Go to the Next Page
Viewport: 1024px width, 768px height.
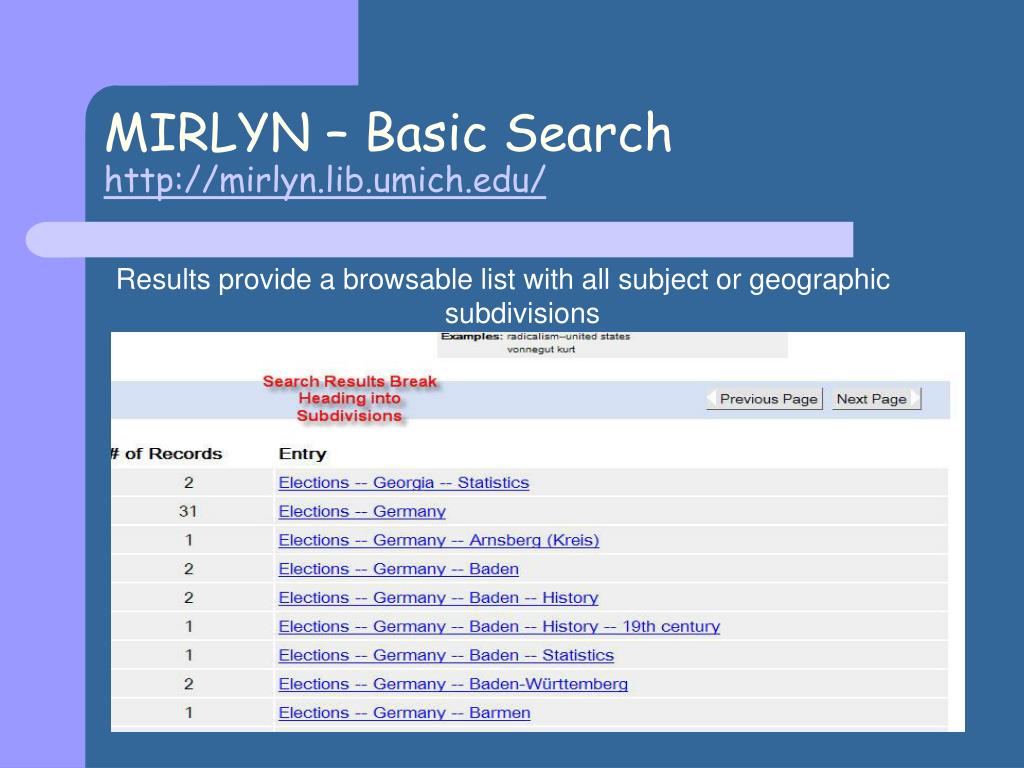[x=876, y=398]
